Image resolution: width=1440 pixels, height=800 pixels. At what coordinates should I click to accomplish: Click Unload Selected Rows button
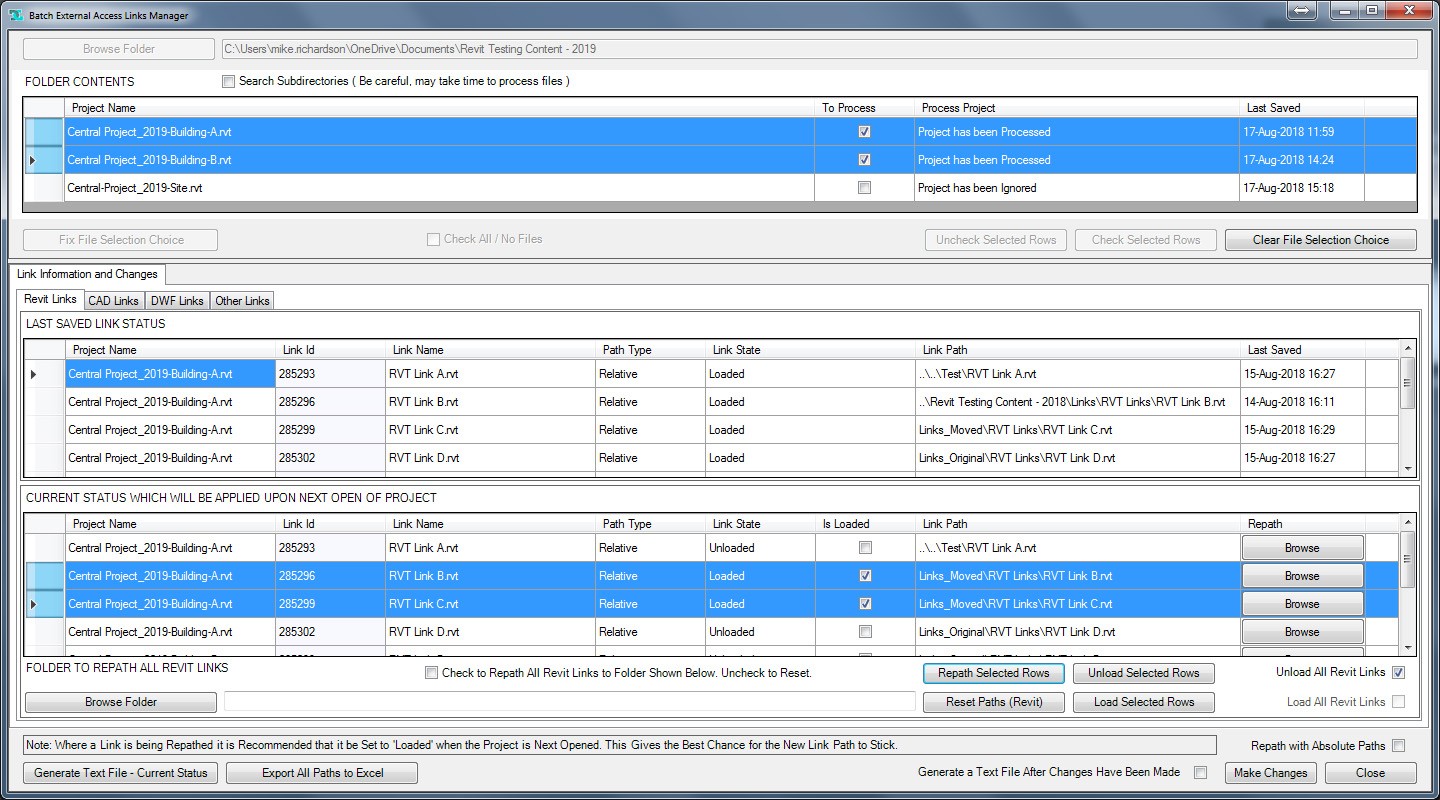coord(1143,673)
